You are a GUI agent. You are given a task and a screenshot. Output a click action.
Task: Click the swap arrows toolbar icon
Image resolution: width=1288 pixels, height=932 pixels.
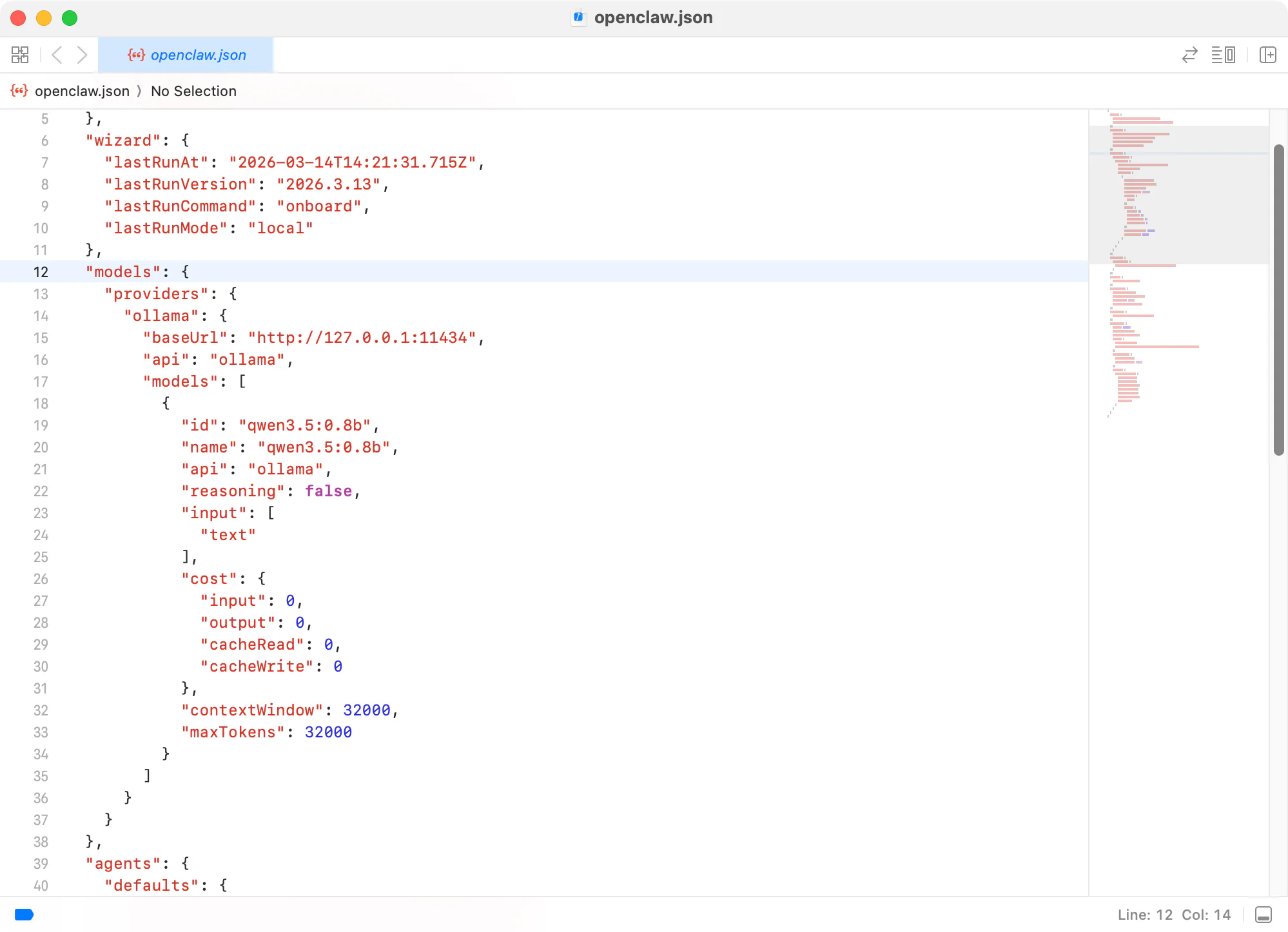click(x=1189, y=55)
